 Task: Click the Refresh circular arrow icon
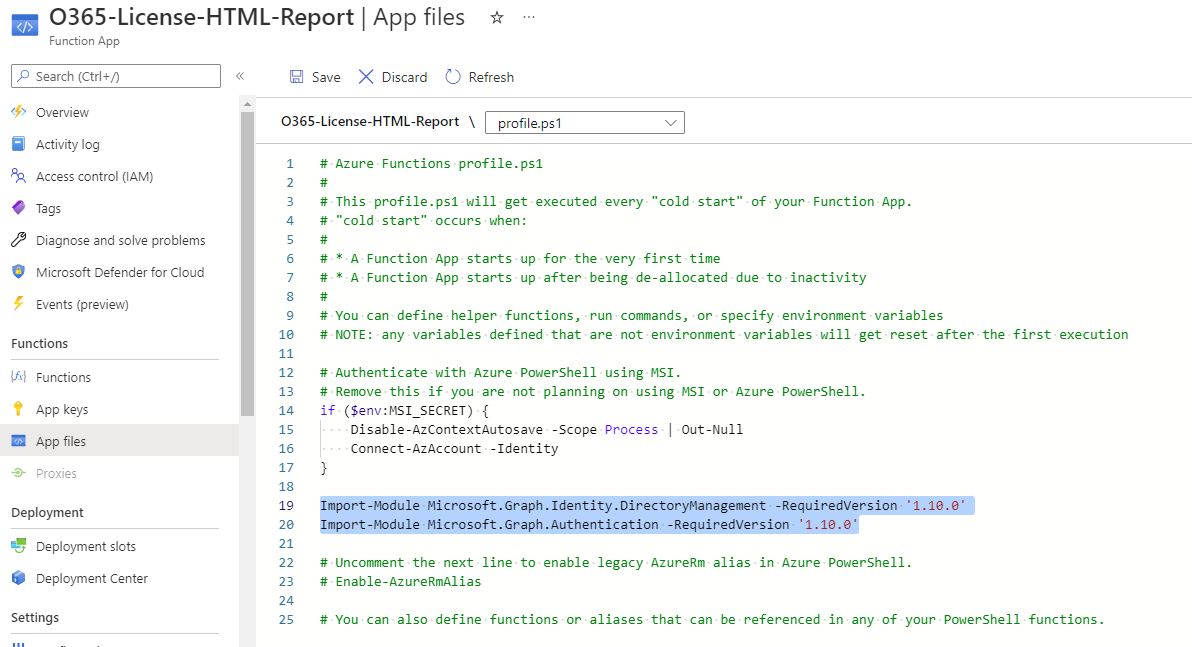click(453, 77)
